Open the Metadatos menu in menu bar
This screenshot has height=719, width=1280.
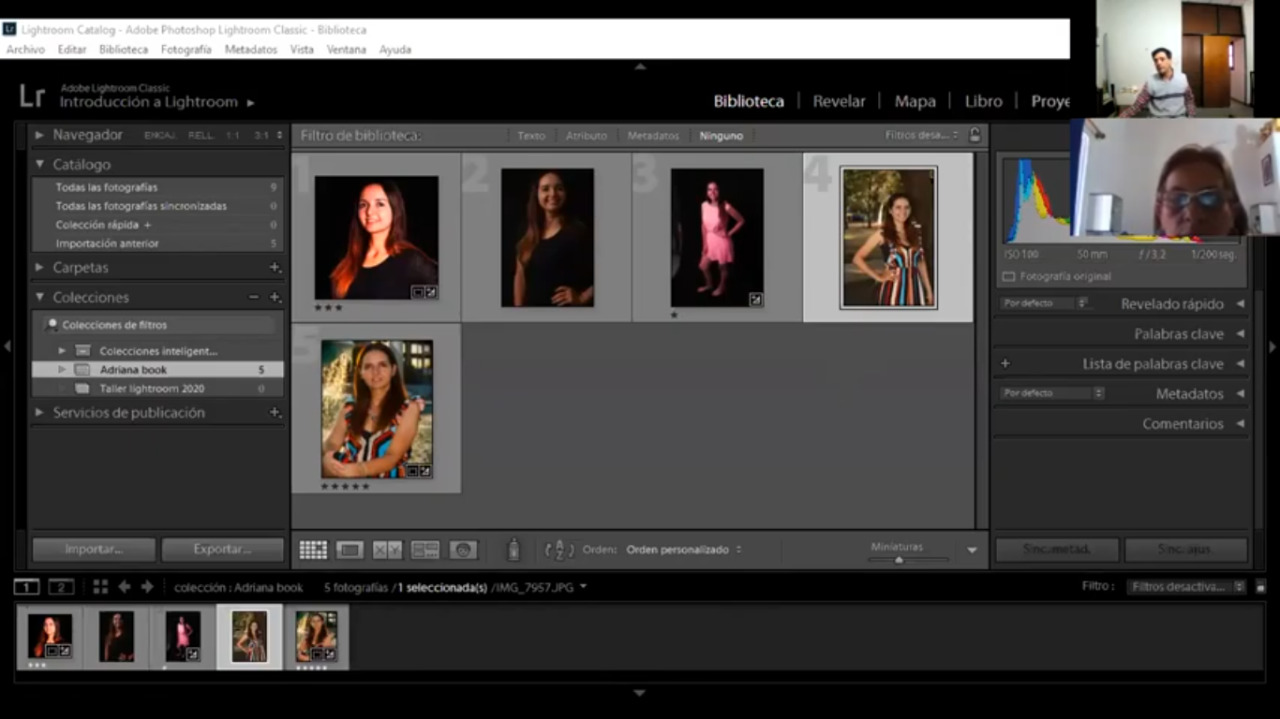point(251,49)
